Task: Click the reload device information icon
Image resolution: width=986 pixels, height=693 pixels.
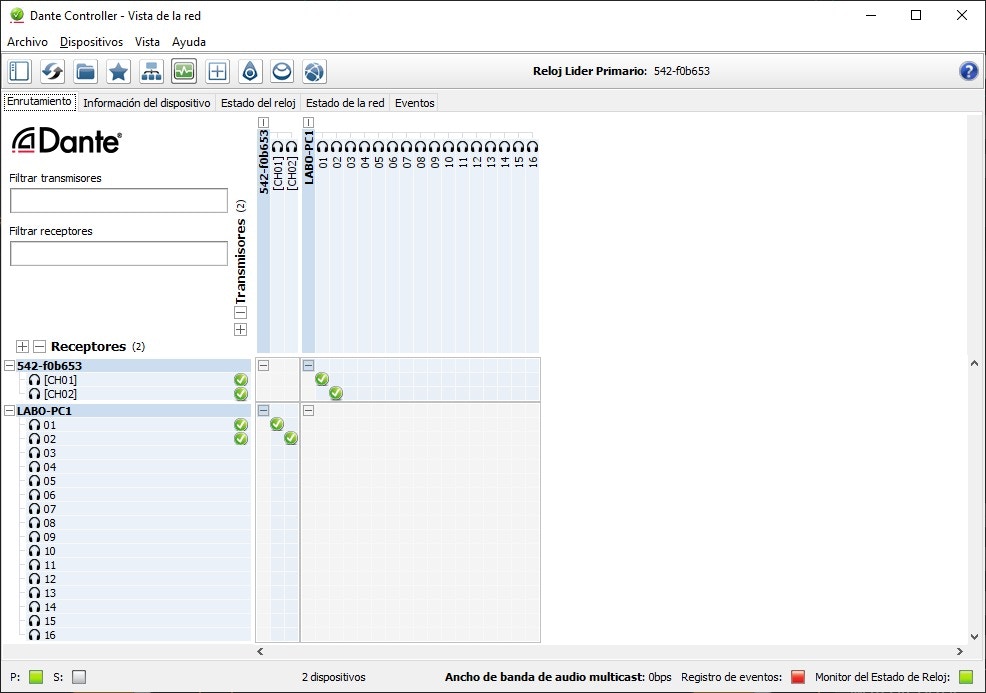Action: pyautogui.click(x=52, y=72)
